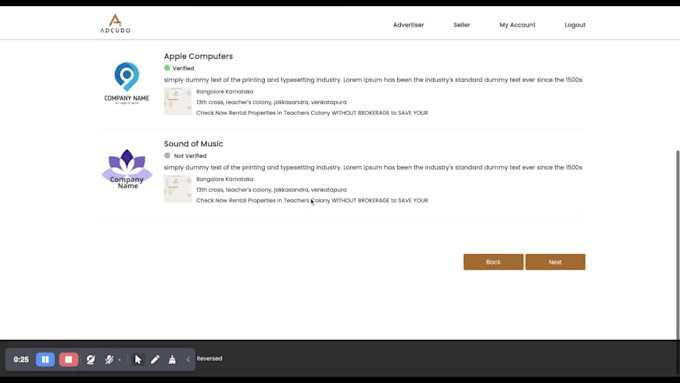Click Bangalore Karnataka under Sound of Music
Image resolution: width=680 pixels, height=383 pixels.
(225, 179)
